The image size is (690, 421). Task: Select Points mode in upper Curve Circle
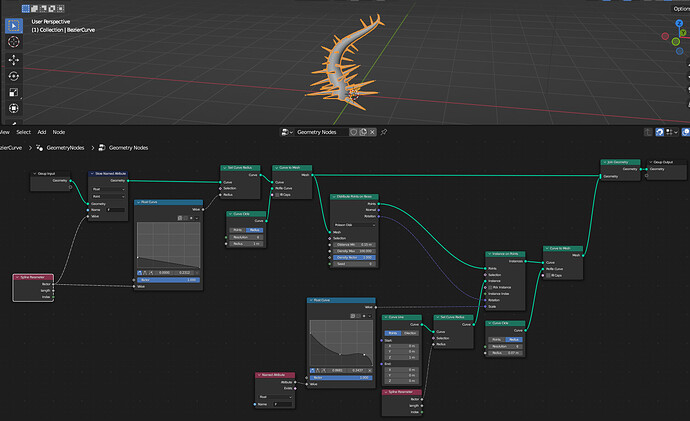238,230
